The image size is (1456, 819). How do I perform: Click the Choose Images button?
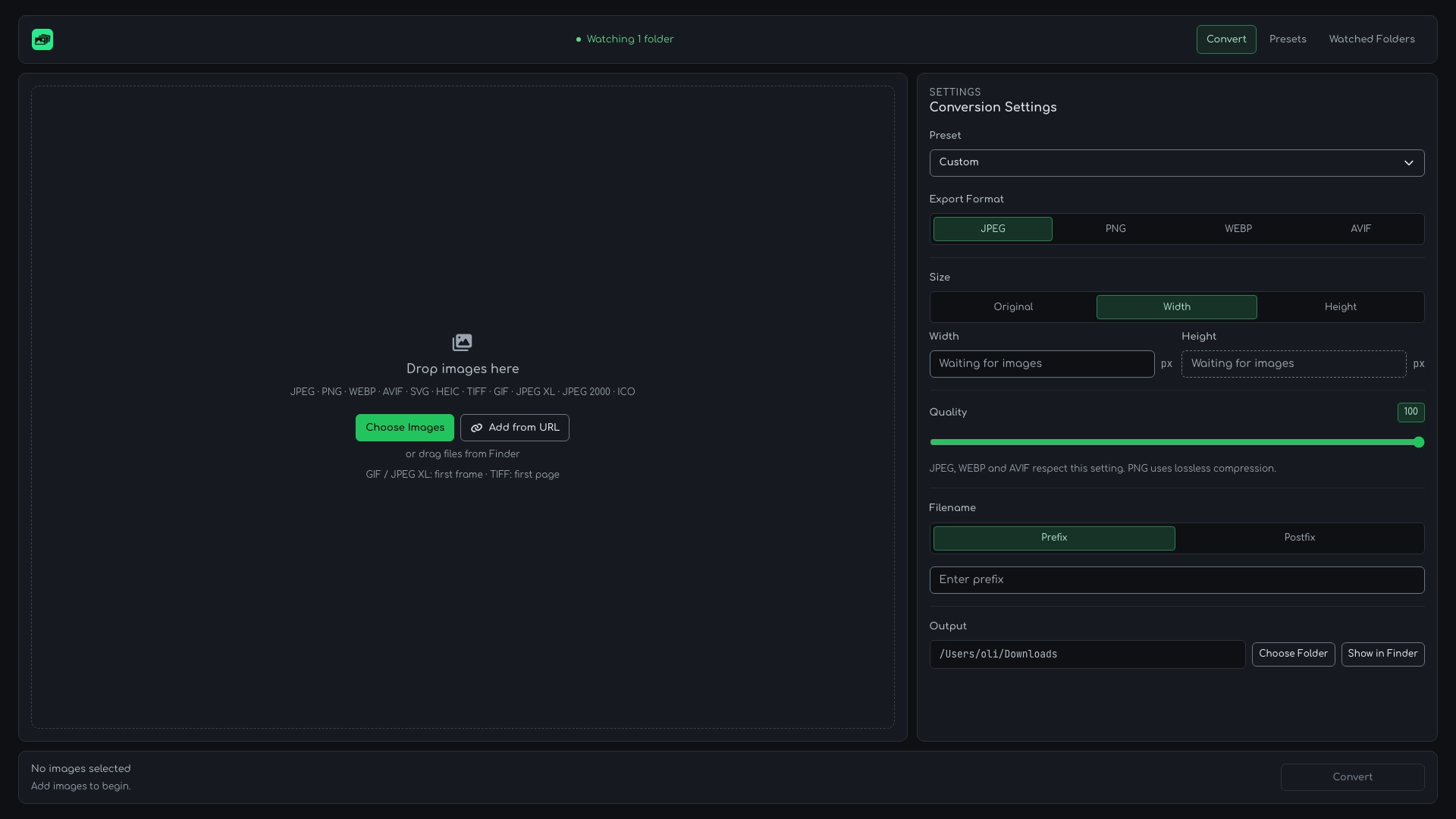click(x=405, y=428)
